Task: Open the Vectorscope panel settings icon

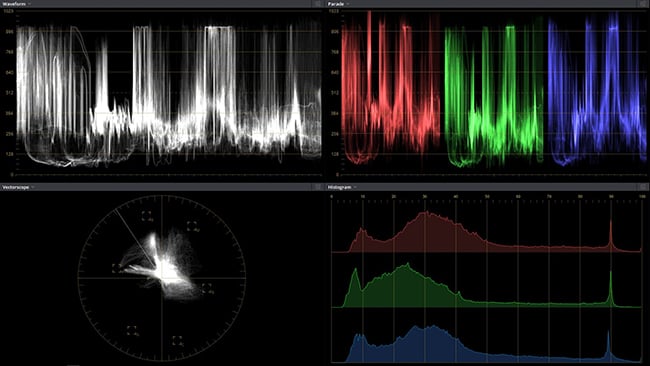Action: click(x=318, y=187)
